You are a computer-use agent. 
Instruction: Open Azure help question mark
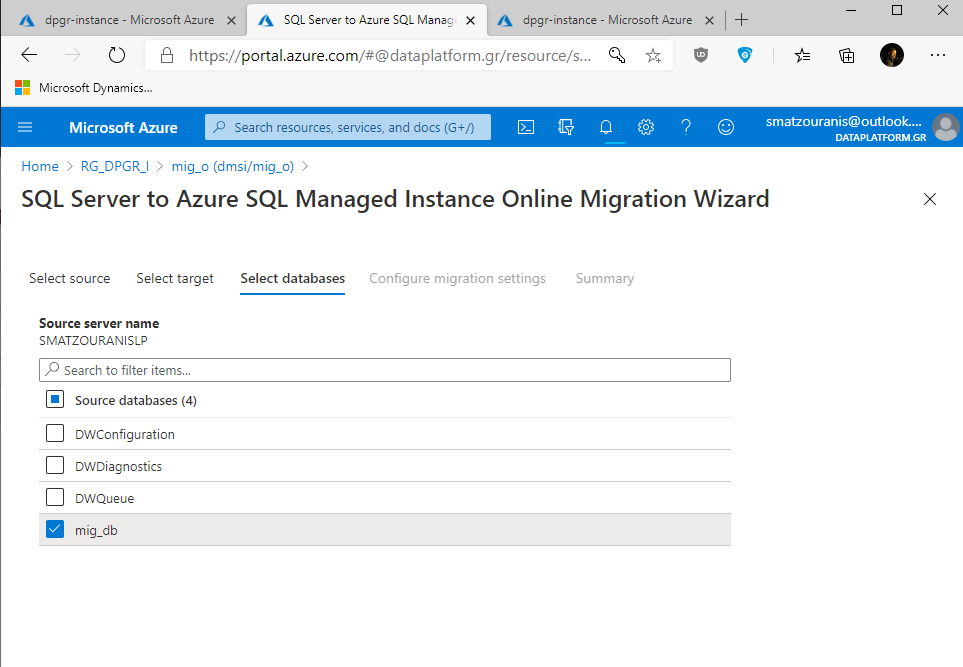(686, 127)
